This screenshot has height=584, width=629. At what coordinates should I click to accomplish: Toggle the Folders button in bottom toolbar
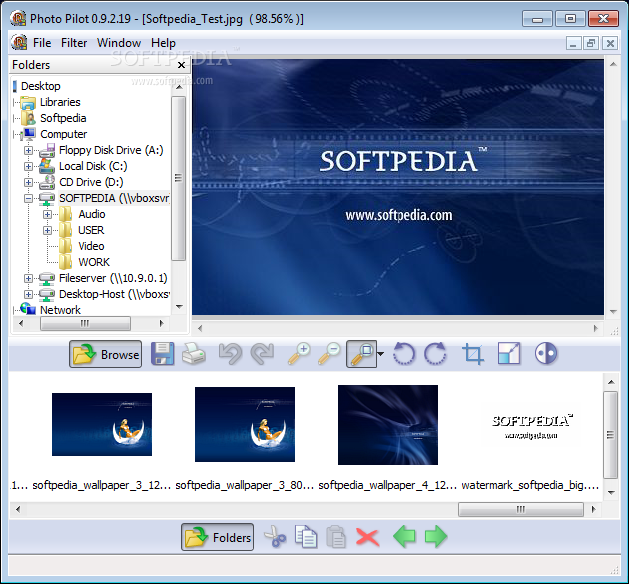(217, 537)
